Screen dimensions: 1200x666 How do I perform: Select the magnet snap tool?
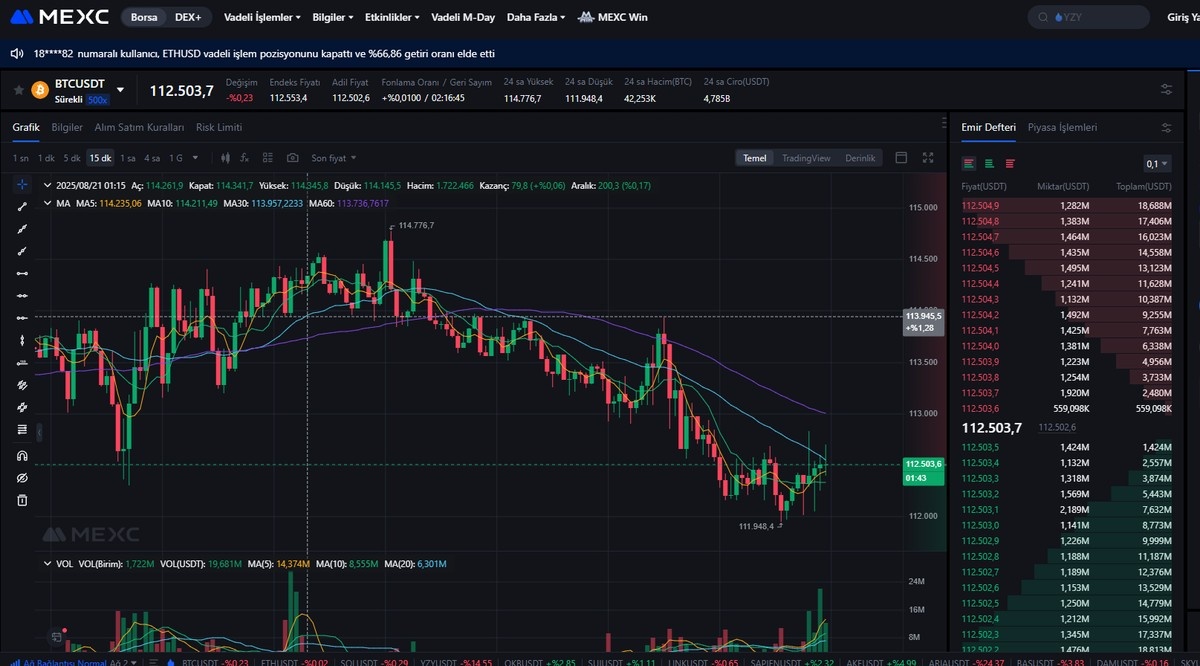pos(22,456)
